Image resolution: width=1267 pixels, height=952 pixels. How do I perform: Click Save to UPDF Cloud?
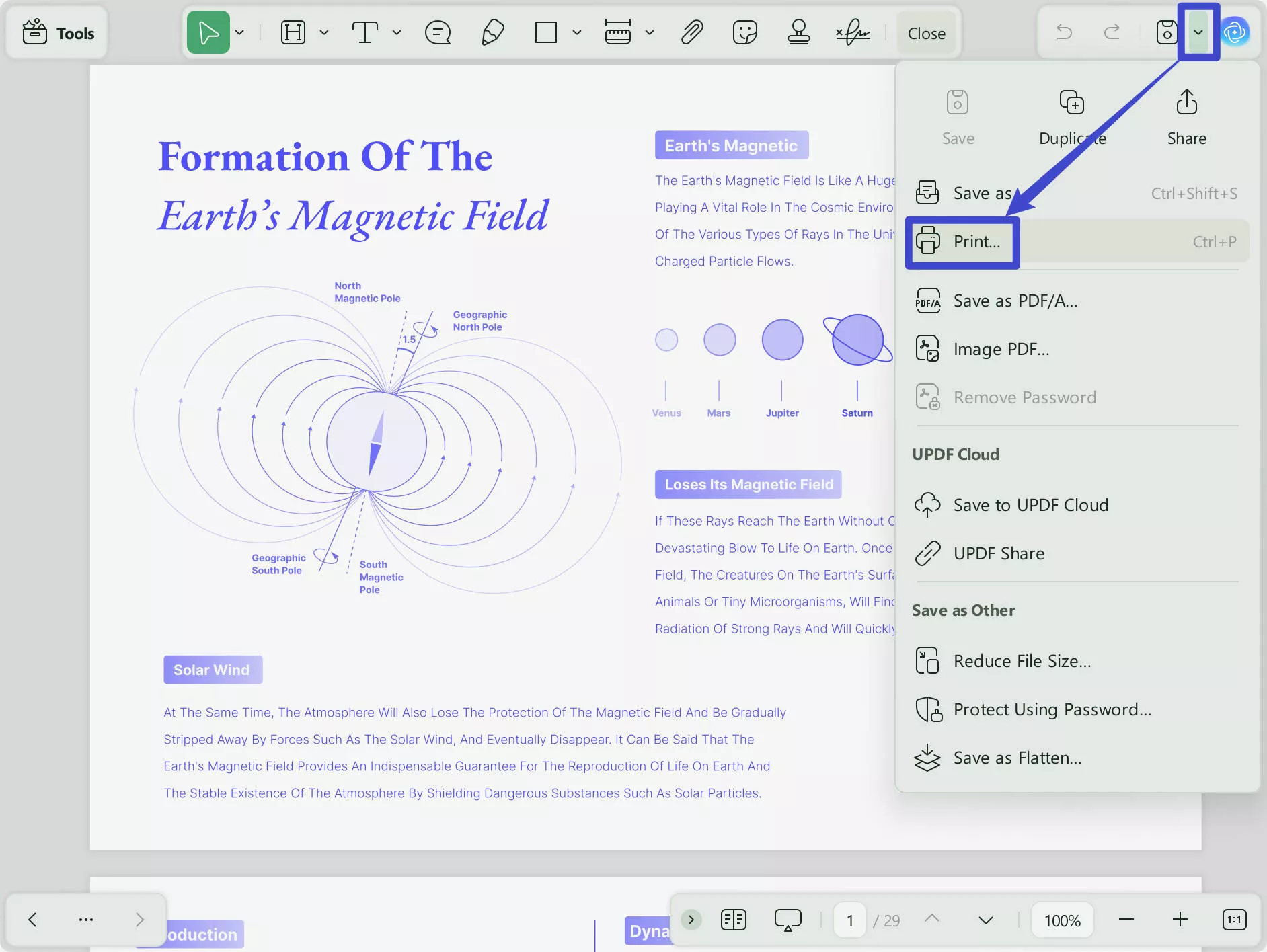[x=1030, y=505]
